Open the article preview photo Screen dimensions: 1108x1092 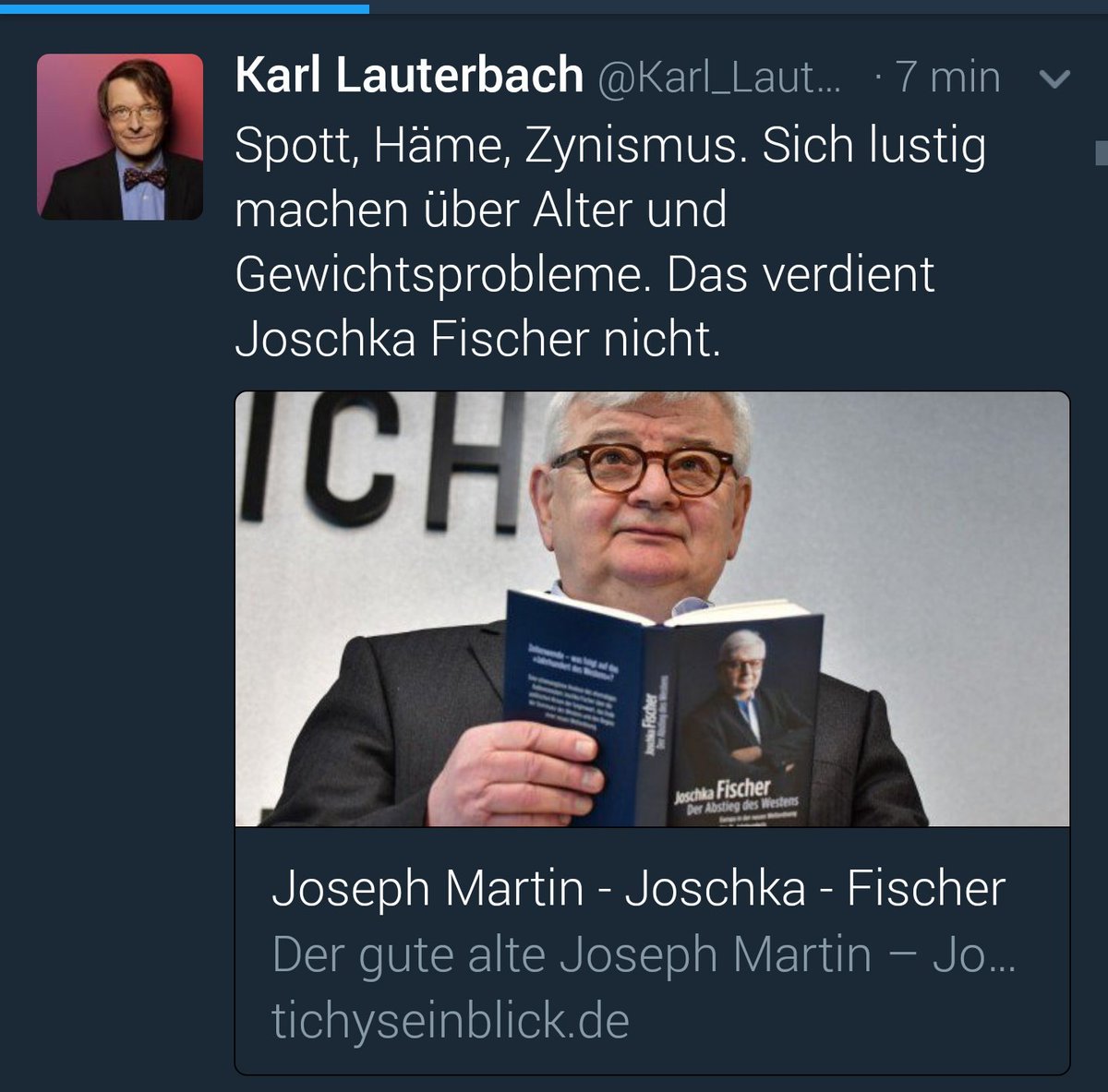653,609
